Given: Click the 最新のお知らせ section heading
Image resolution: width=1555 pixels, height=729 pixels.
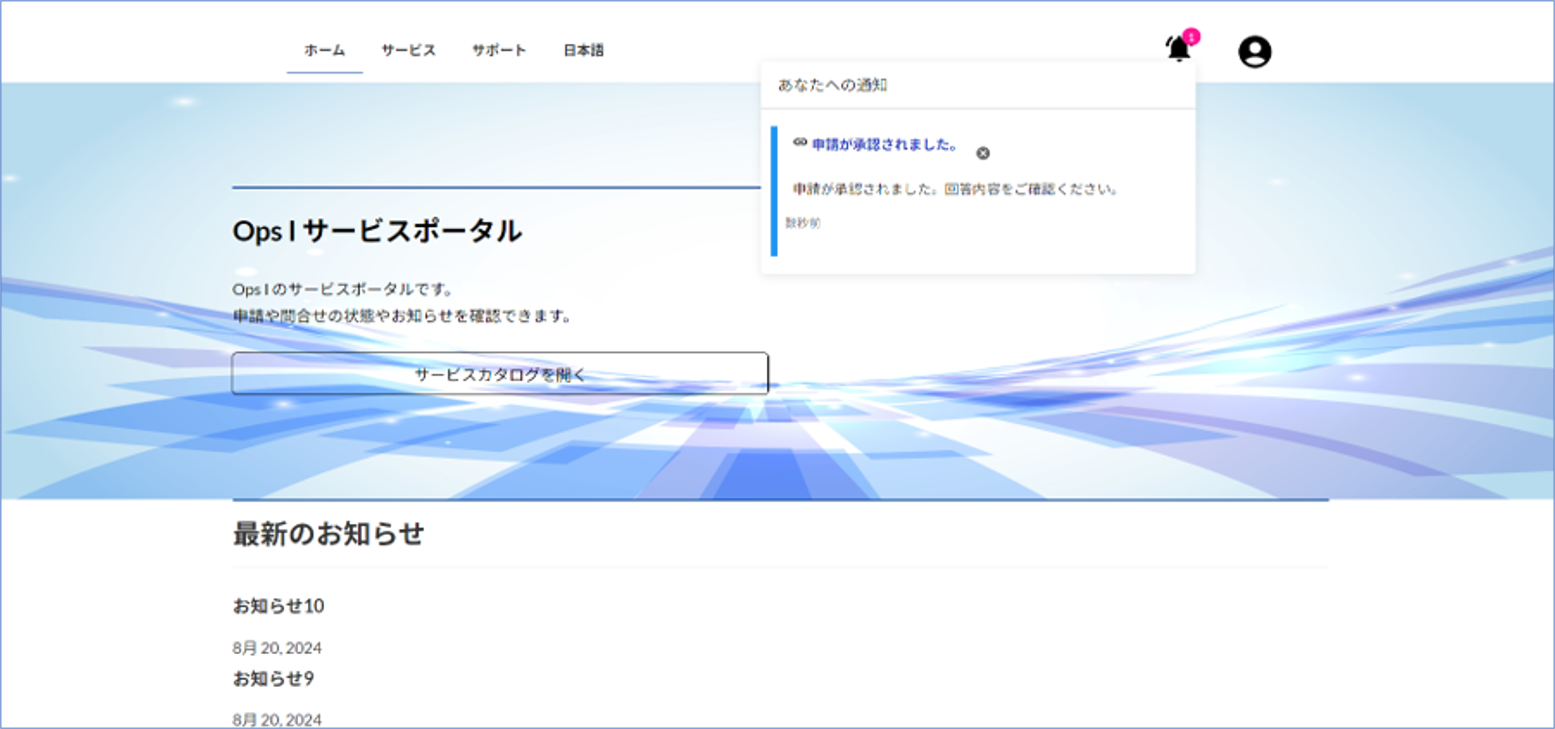Looking at the screenshot, I should (x=328, y=534).
